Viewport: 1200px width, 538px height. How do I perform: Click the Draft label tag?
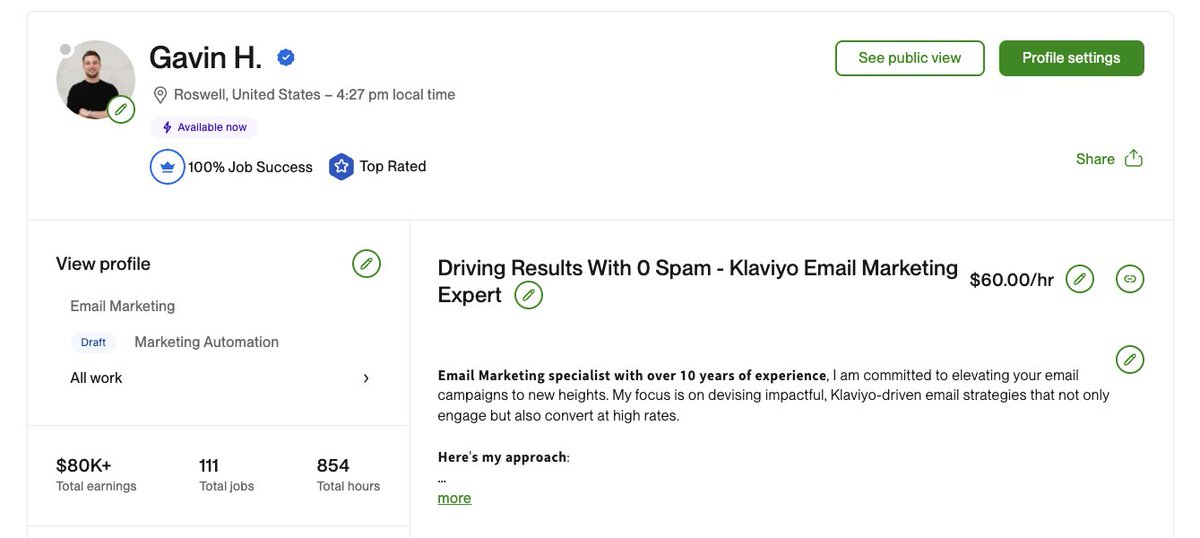point(93,342)
